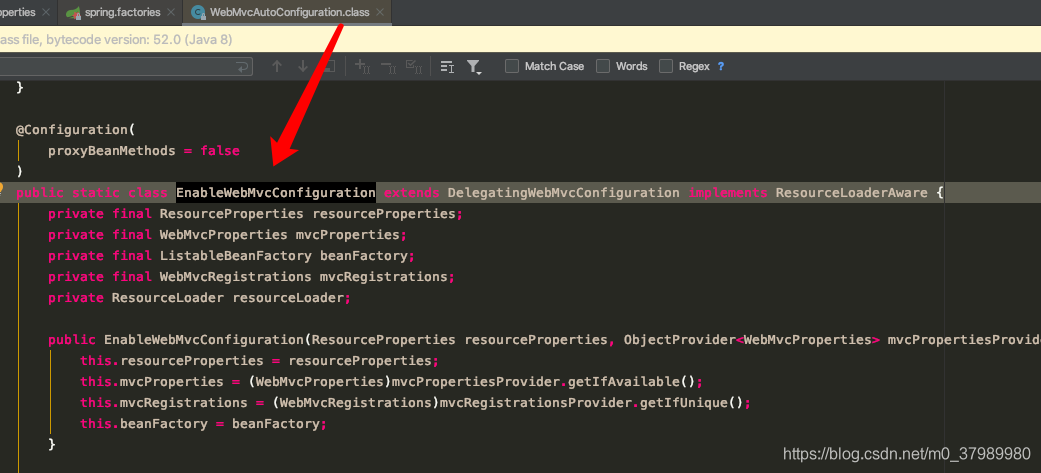This screenshot has width=1041, height=473.
Task: Add selection for next occurrence icon
Action: coord(362,66)
